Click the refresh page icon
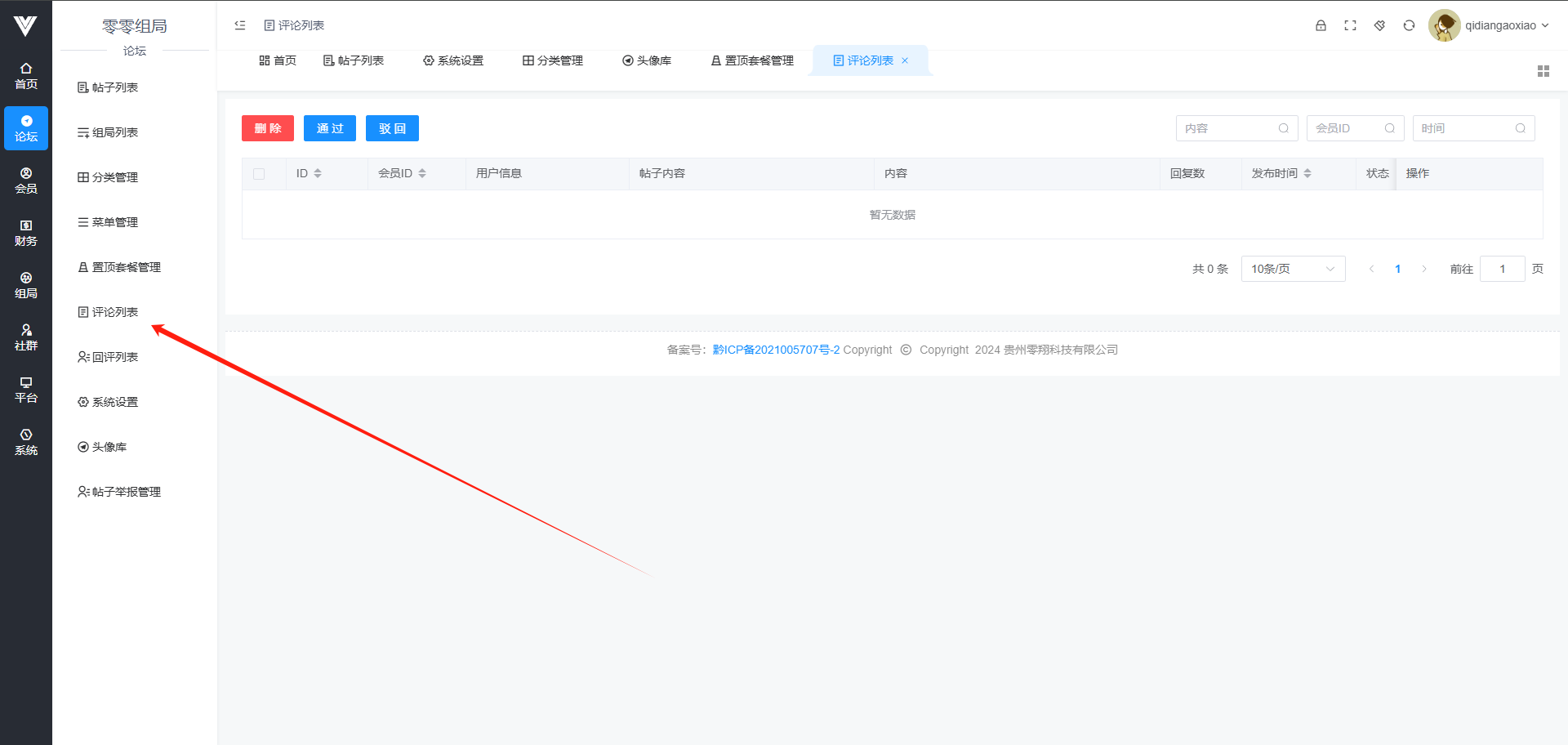The width and height of the screenshot is (1568, 745). click(1409, 25)
